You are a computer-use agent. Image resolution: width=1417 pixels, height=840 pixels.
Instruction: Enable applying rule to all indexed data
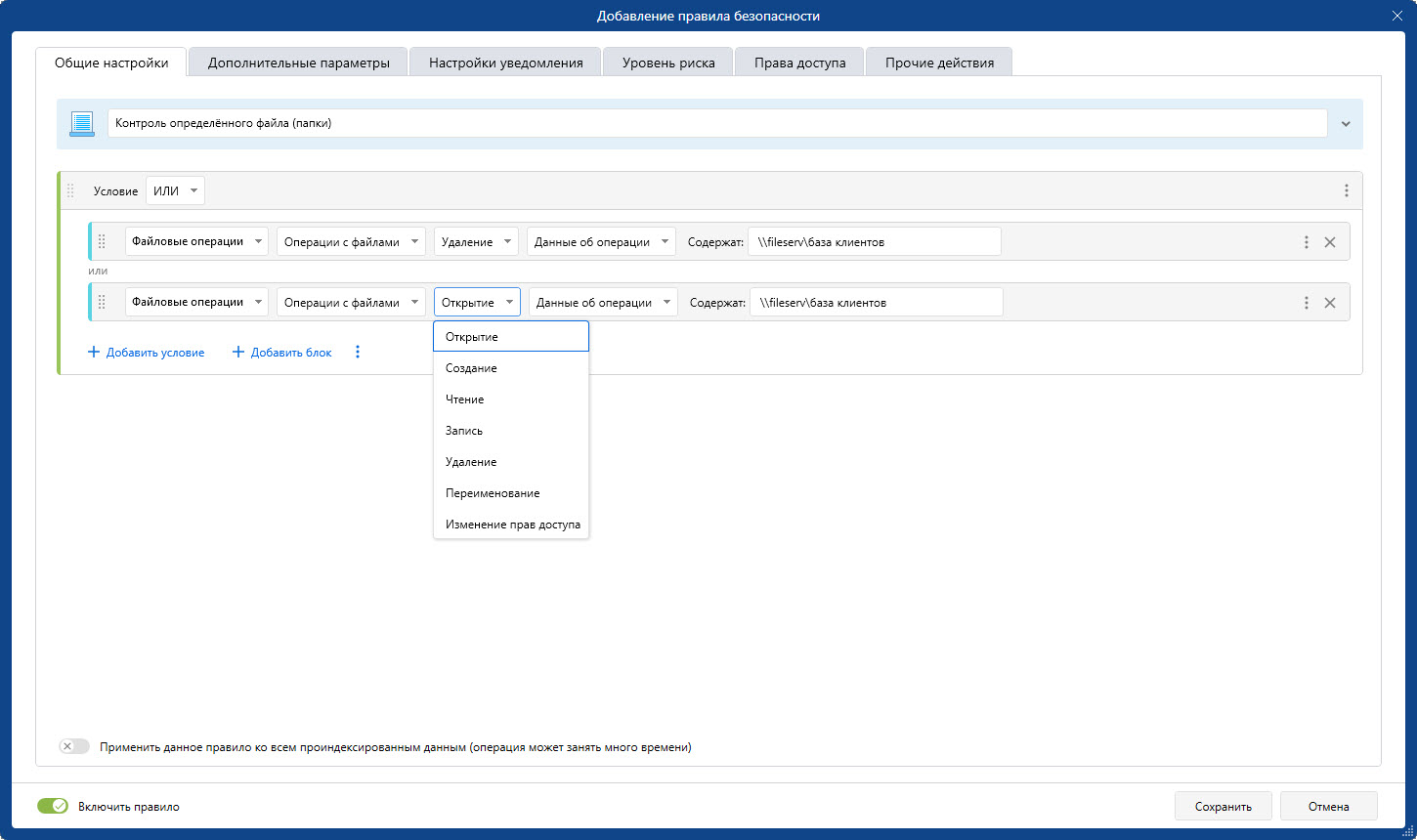point(74,747)
